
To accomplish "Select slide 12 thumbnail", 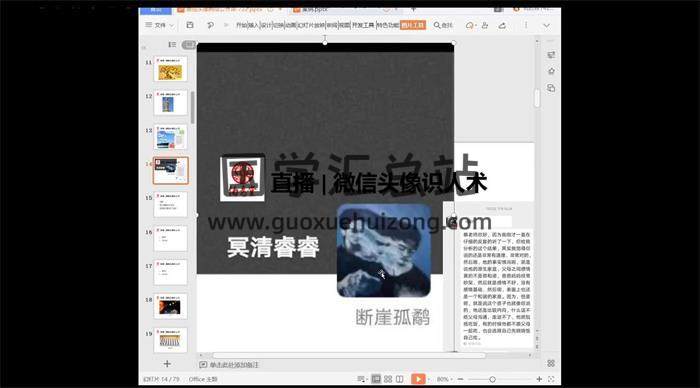I will point(171,103).
